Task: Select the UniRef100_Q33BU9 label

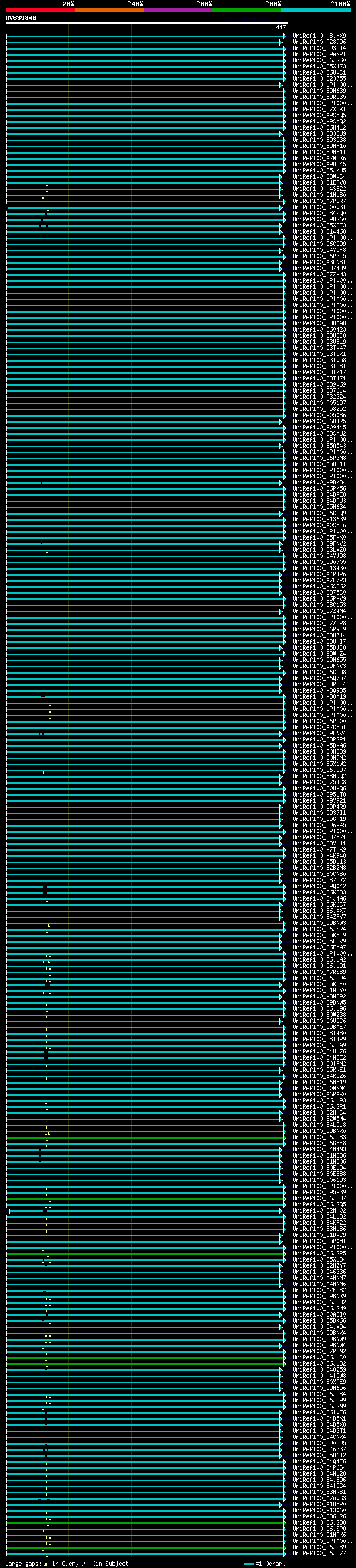Action: [319, 134]
